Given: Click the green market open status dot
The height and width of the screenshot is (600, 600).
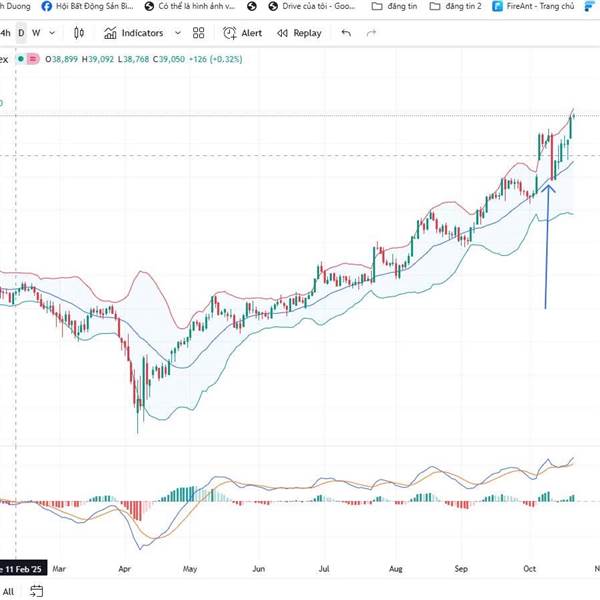Looking at the screenshot, I should 18,59.
